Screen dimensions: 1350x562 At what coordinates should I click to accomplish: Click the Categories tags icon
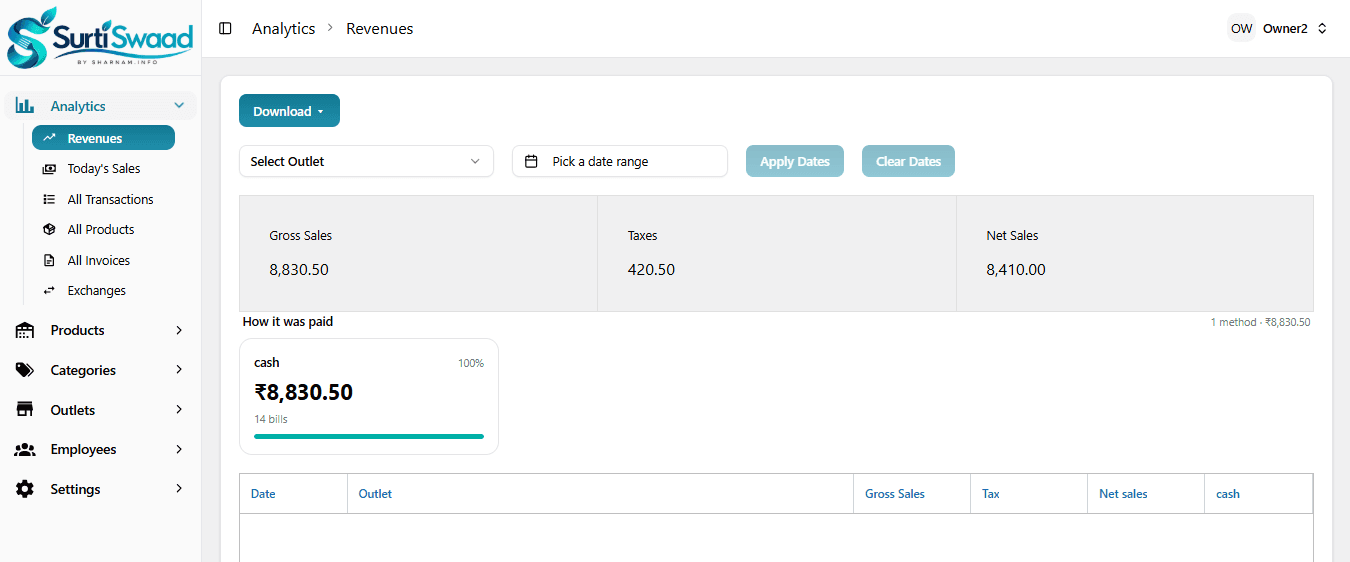25,370
